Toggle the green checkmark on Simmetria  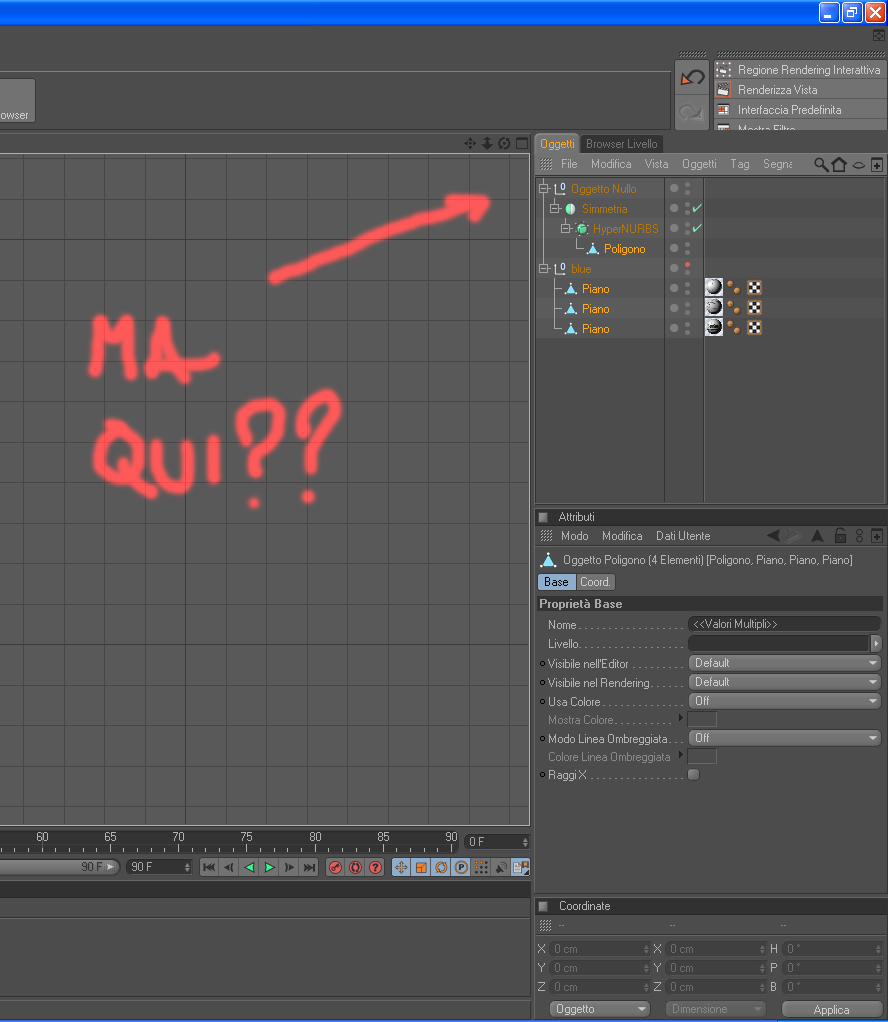(x=698, y=208)
